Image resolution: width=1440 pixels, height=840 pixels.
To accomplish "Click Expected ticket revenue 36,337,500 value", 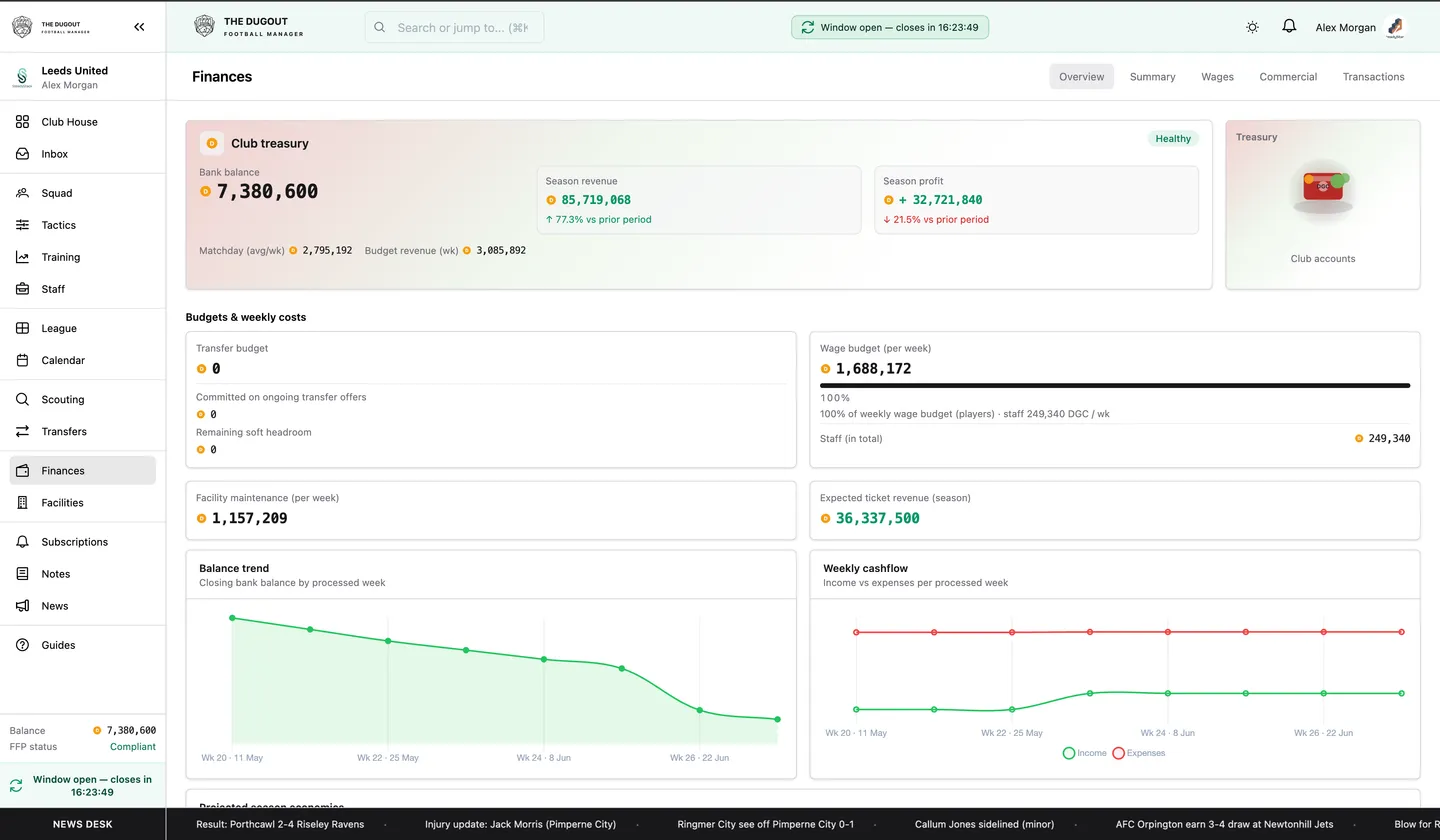I will pyautogui.click(x=878, y=518).
